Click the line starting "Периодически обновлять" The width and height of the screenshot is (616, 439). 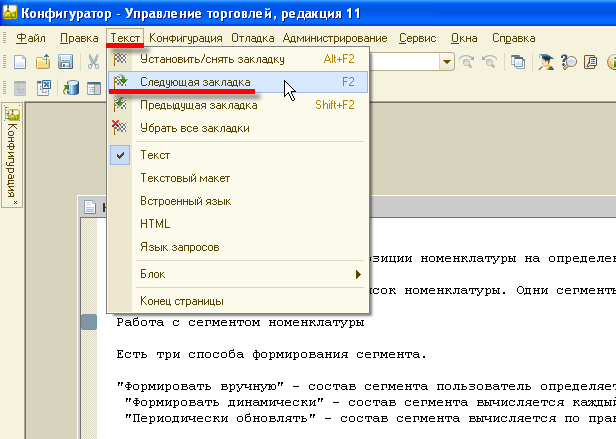click(x=370, y=418)
